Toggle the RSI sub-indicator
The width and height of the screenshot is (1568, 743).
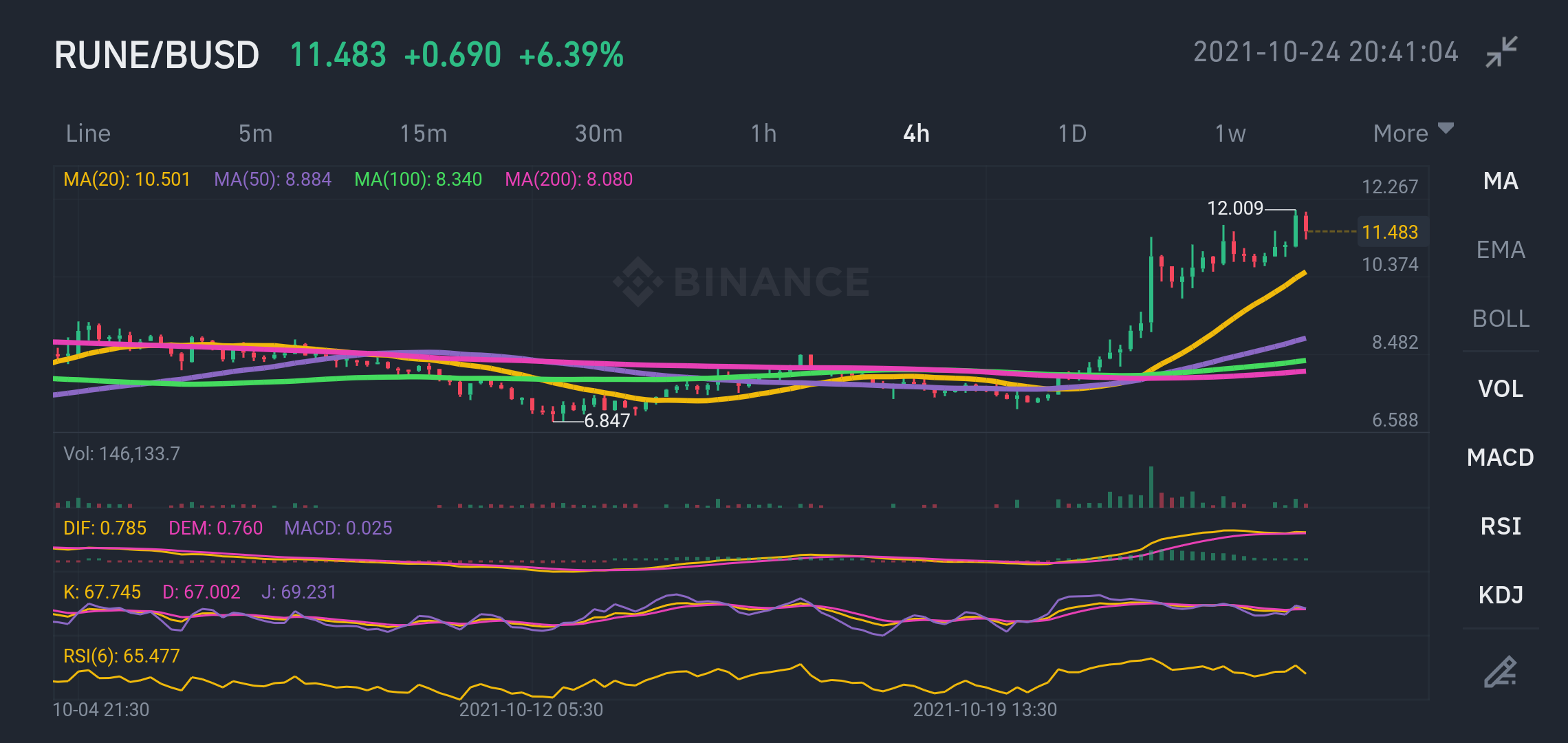coord(1501,526)
